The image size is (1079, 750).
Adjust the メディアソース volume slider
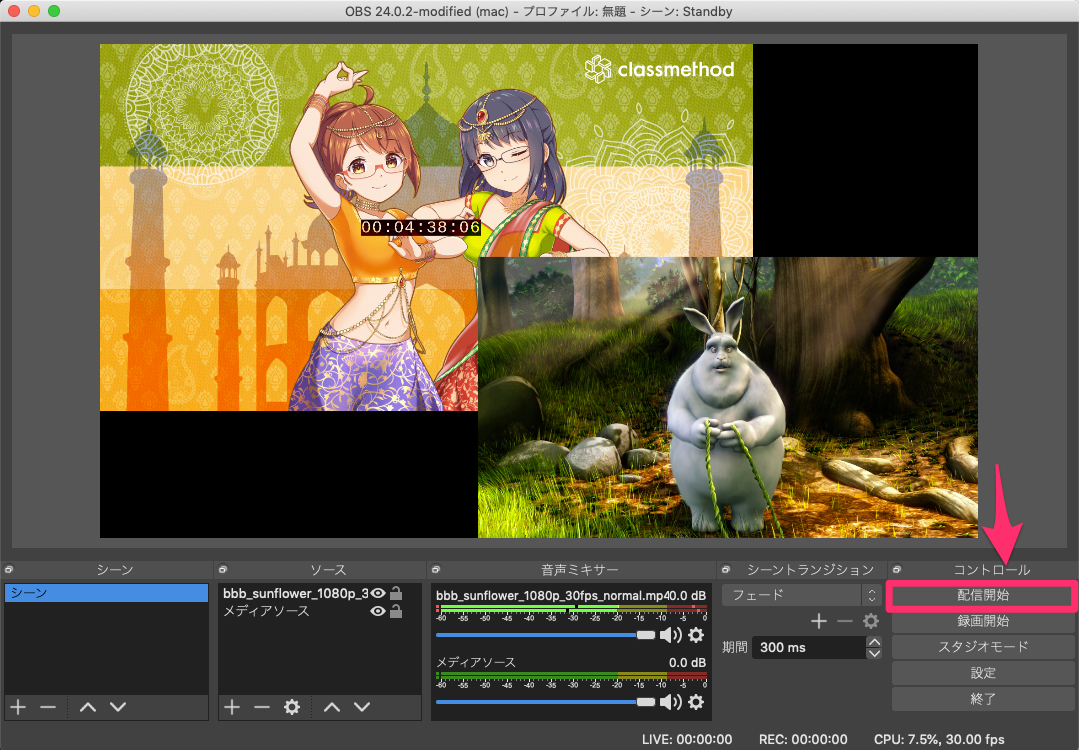click(546, 701)
